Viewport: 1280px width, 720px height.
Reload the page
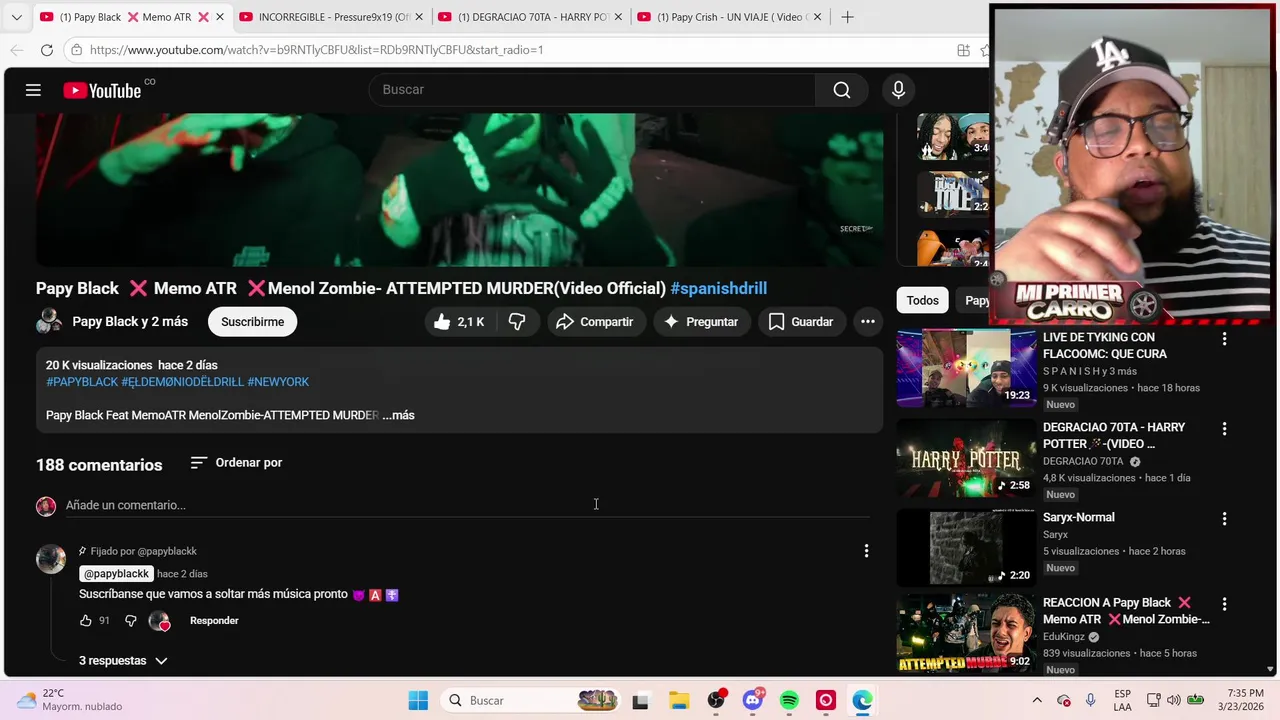click(x=47, y=50)
